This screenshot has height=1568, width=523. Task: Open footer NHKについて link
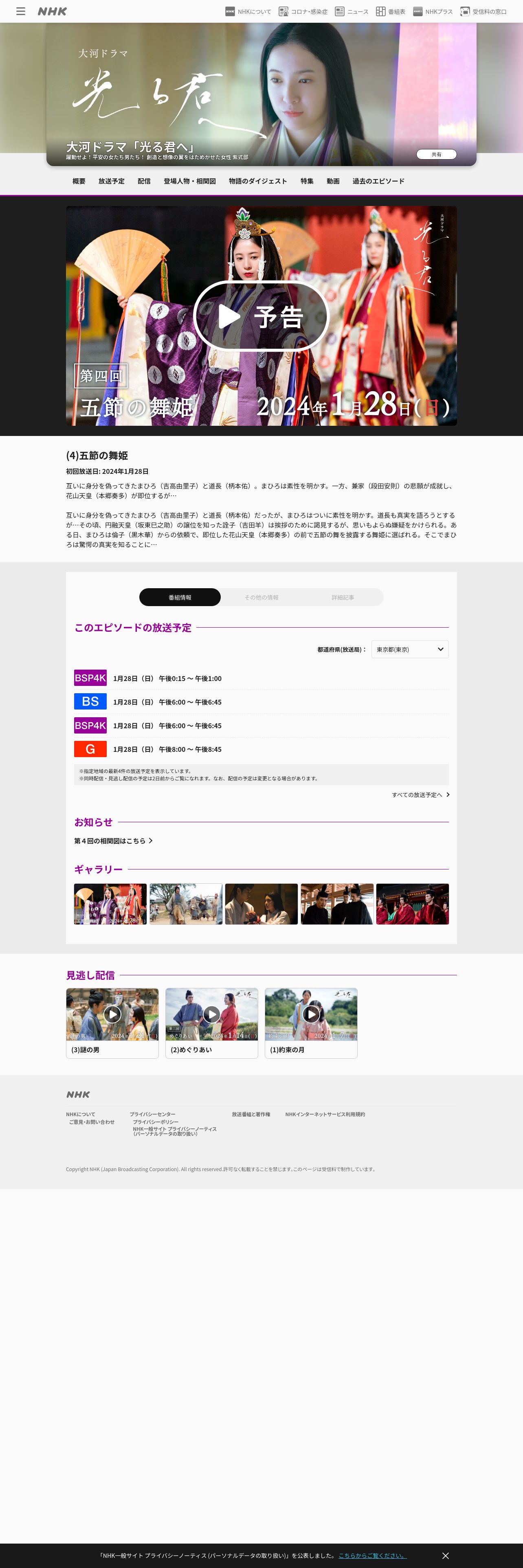[x=80, y=1115]
